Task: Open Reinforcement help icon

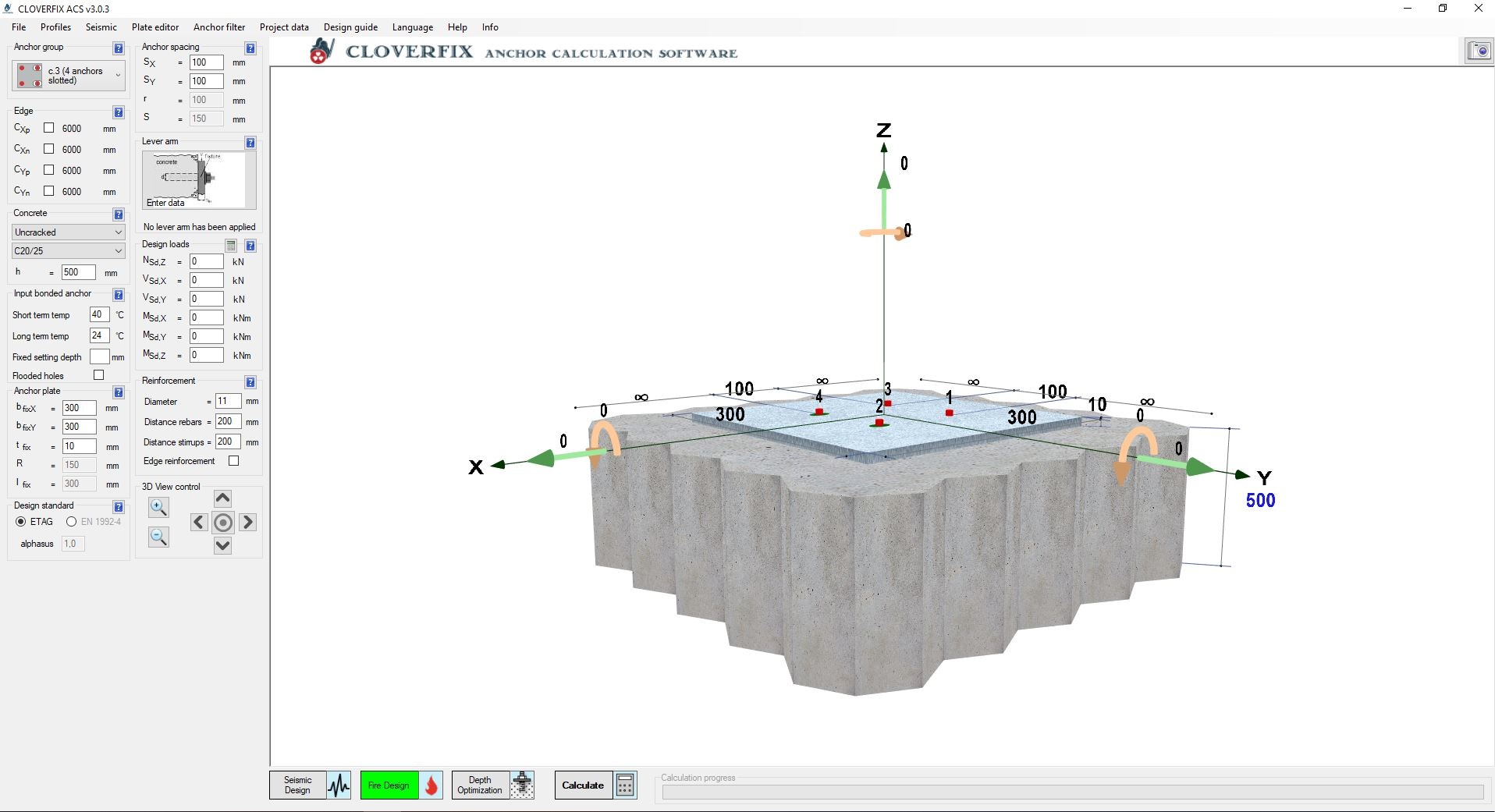Action: point(250,382)
